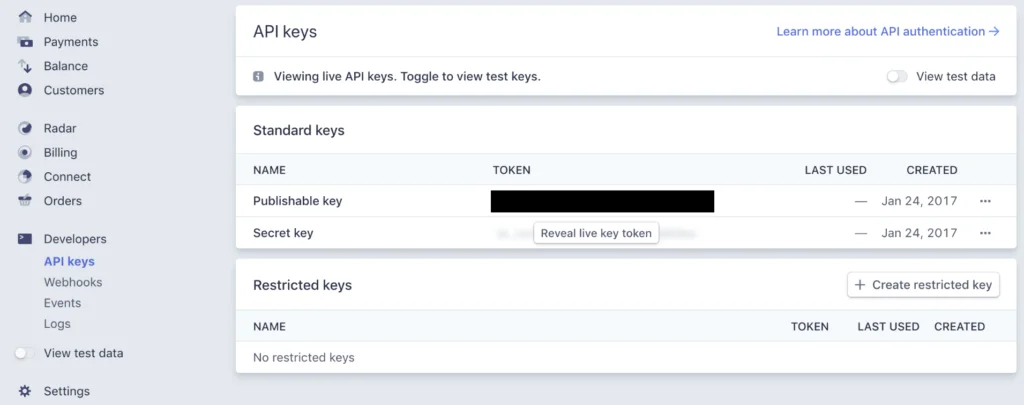Open the Secret key more options menu

985,233
